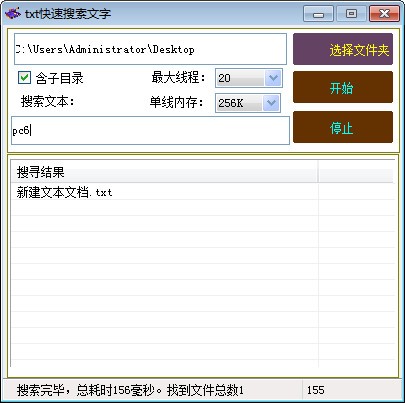Focus the folder path input field
Image resolution: width=405 pixels, height=403 pixels.
150,49
